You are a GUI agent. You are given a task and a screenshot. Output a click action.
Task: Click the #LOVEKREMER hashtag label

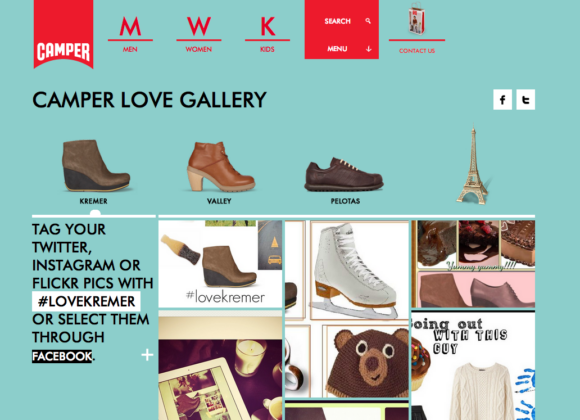86,301
